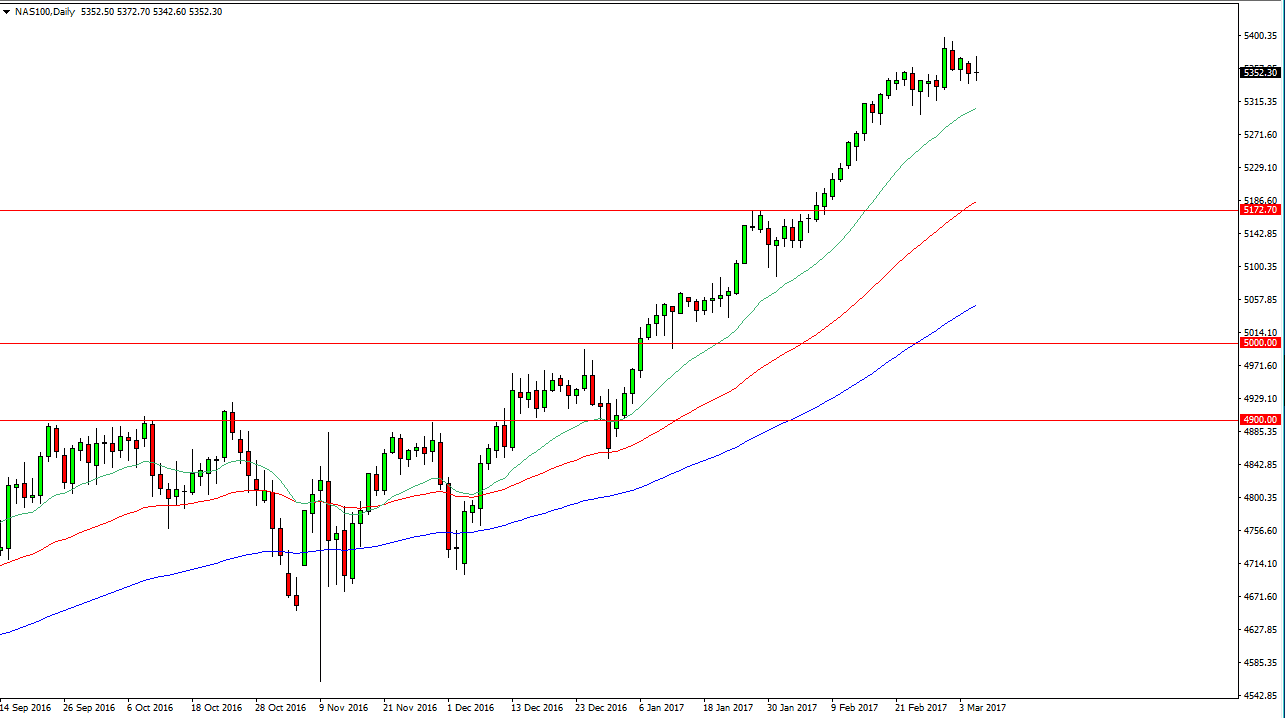Click the red 5172.70 price level tag

click(x=1260, y=210)
